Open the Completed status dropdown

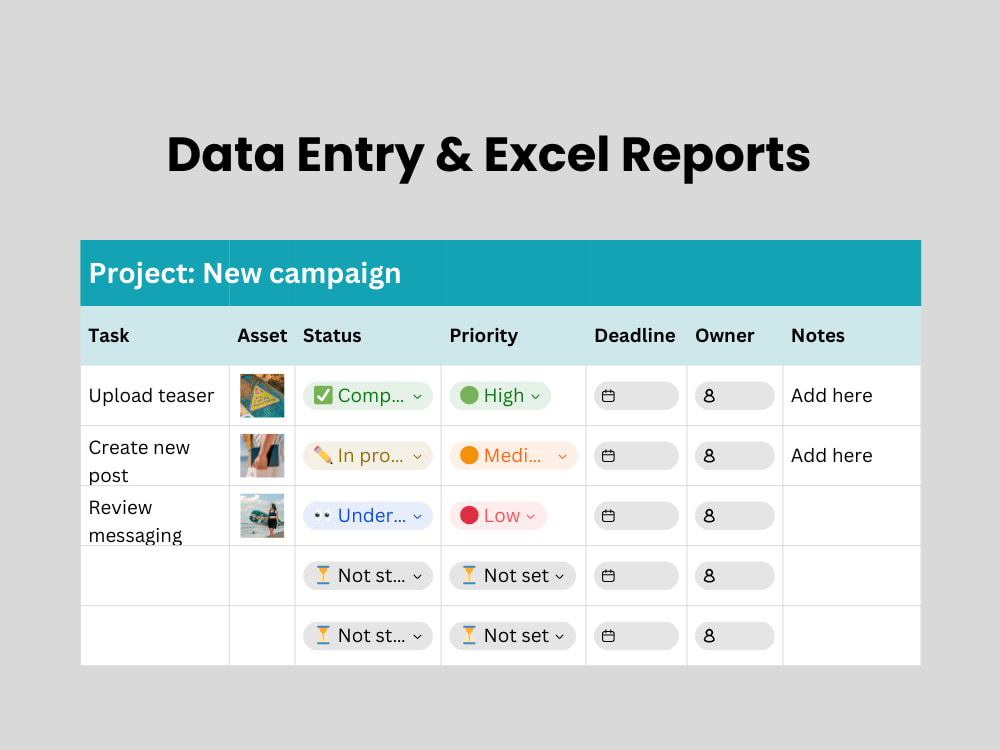[x=368, y=395]
